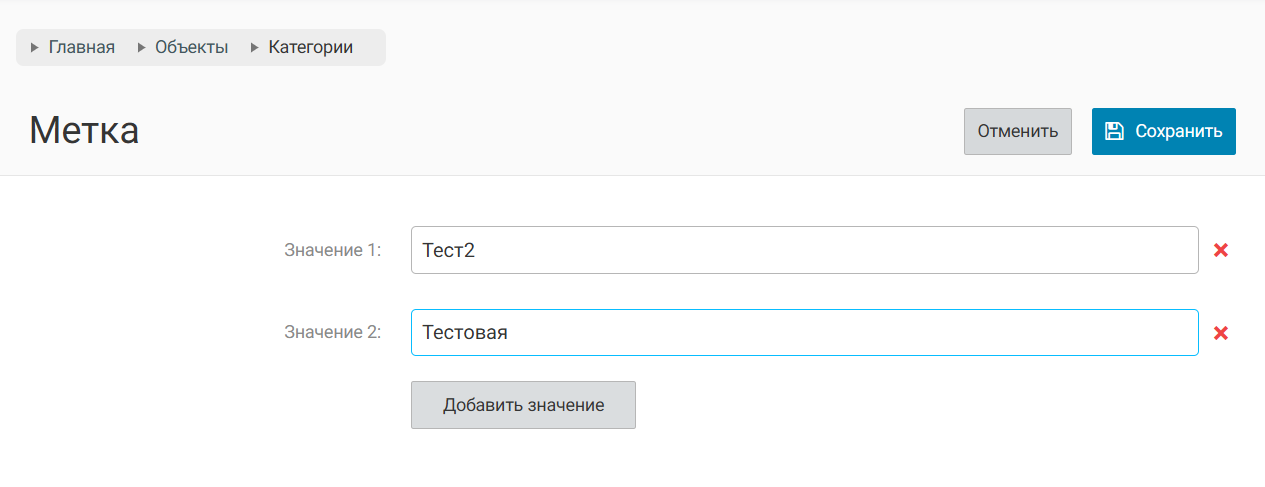The width and height of the screenshot is (1265, 487).
Task: Remove Значение 2 using red X
Action: pyautogui.click(x=1220, y=333)
